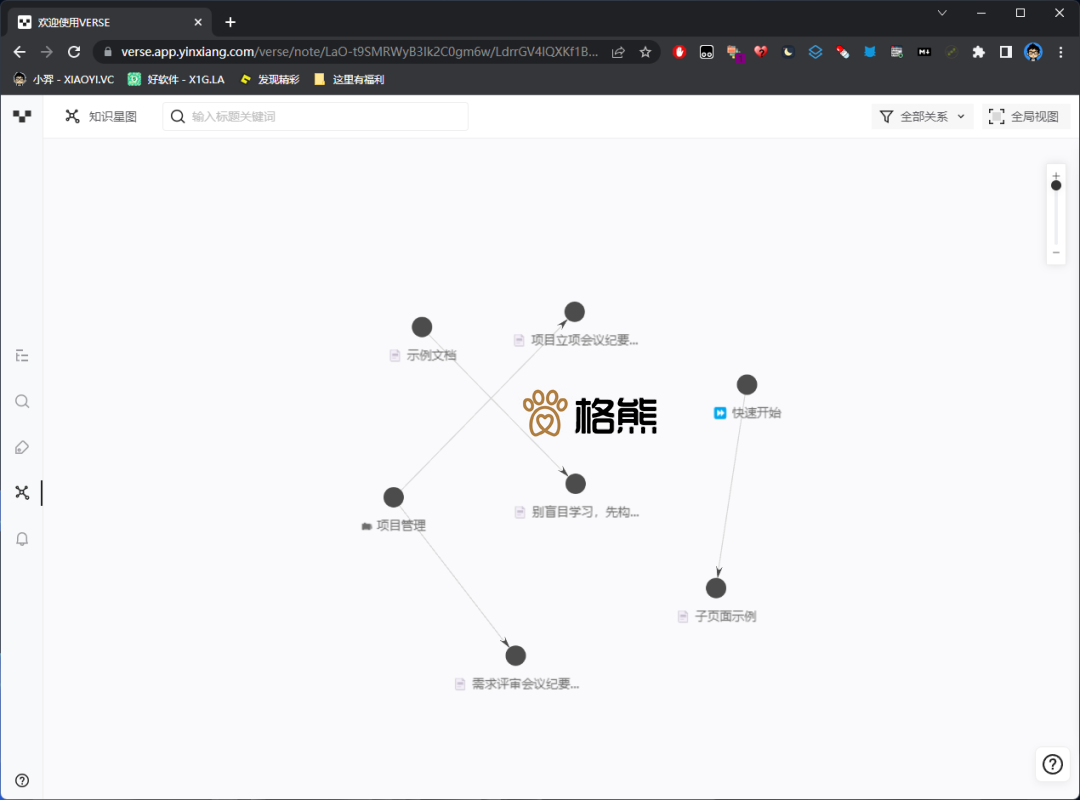Open a new browser tab
This screenshot has height=800, width=1080.
click(x=230, y=22)
